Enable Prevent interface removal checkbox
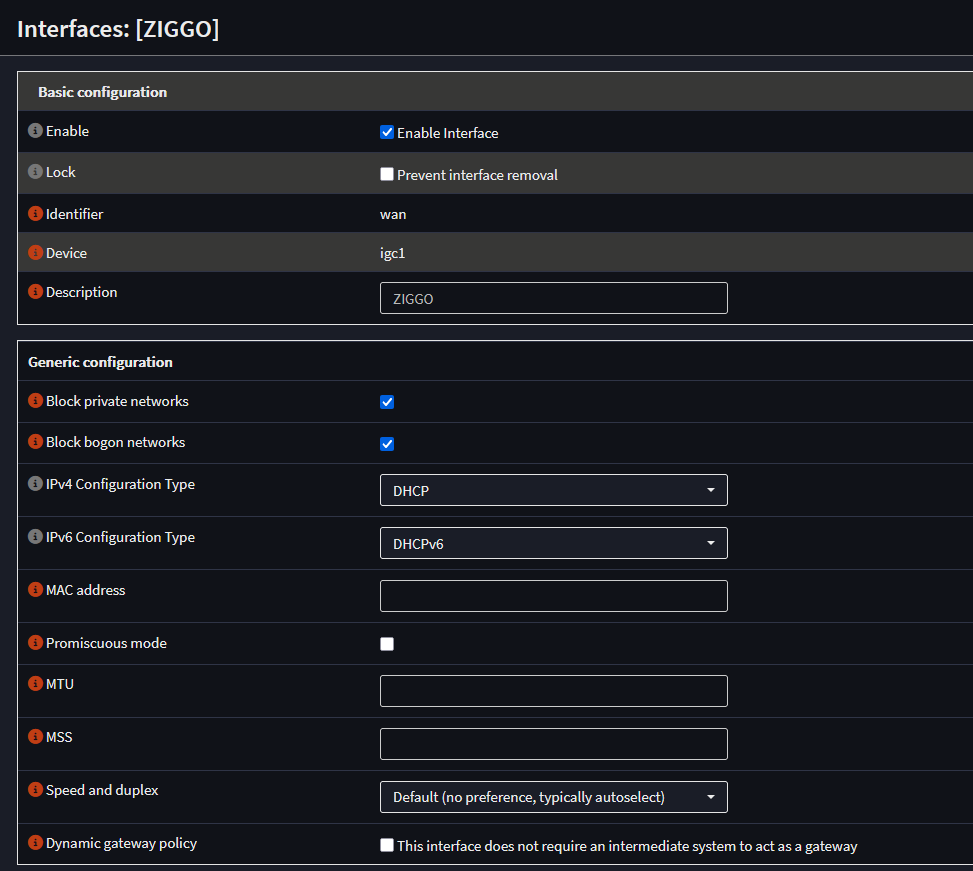Viewport: 973px width, 871px height. click(x=387, y=174)
